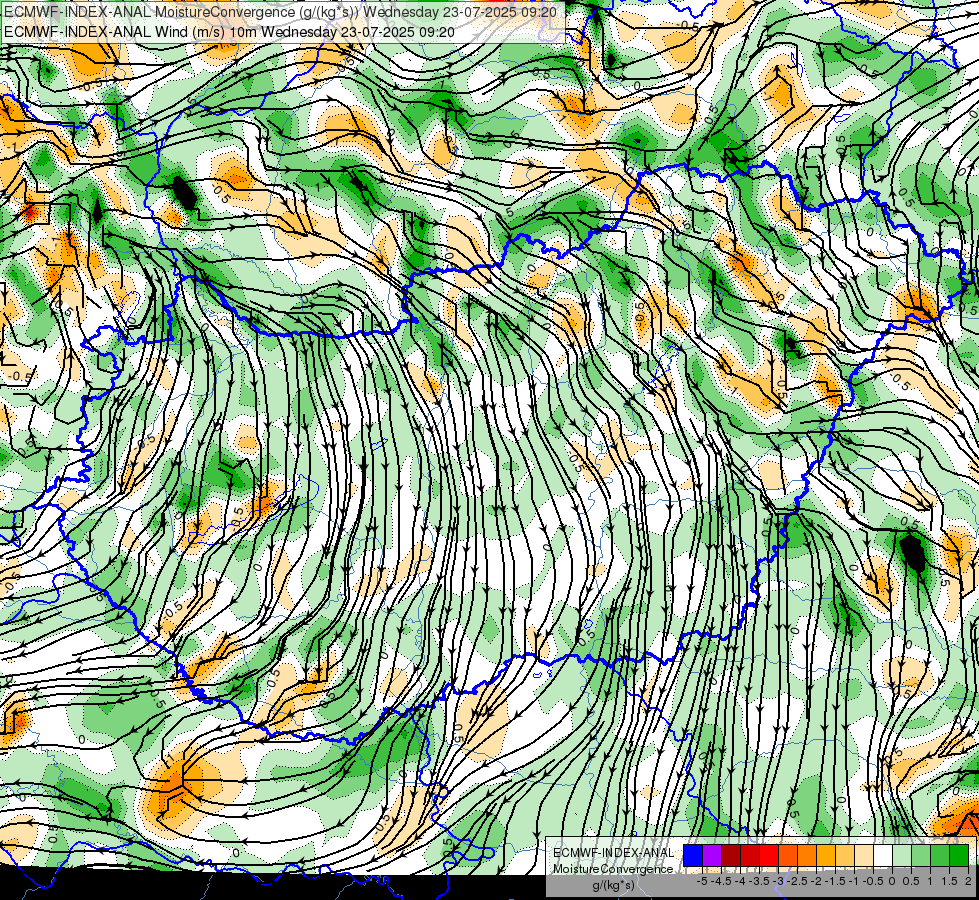979x900 pixels.
Task: Click the 'Wind (m/s) 10m' title line
Action: (x=229, y=32)
